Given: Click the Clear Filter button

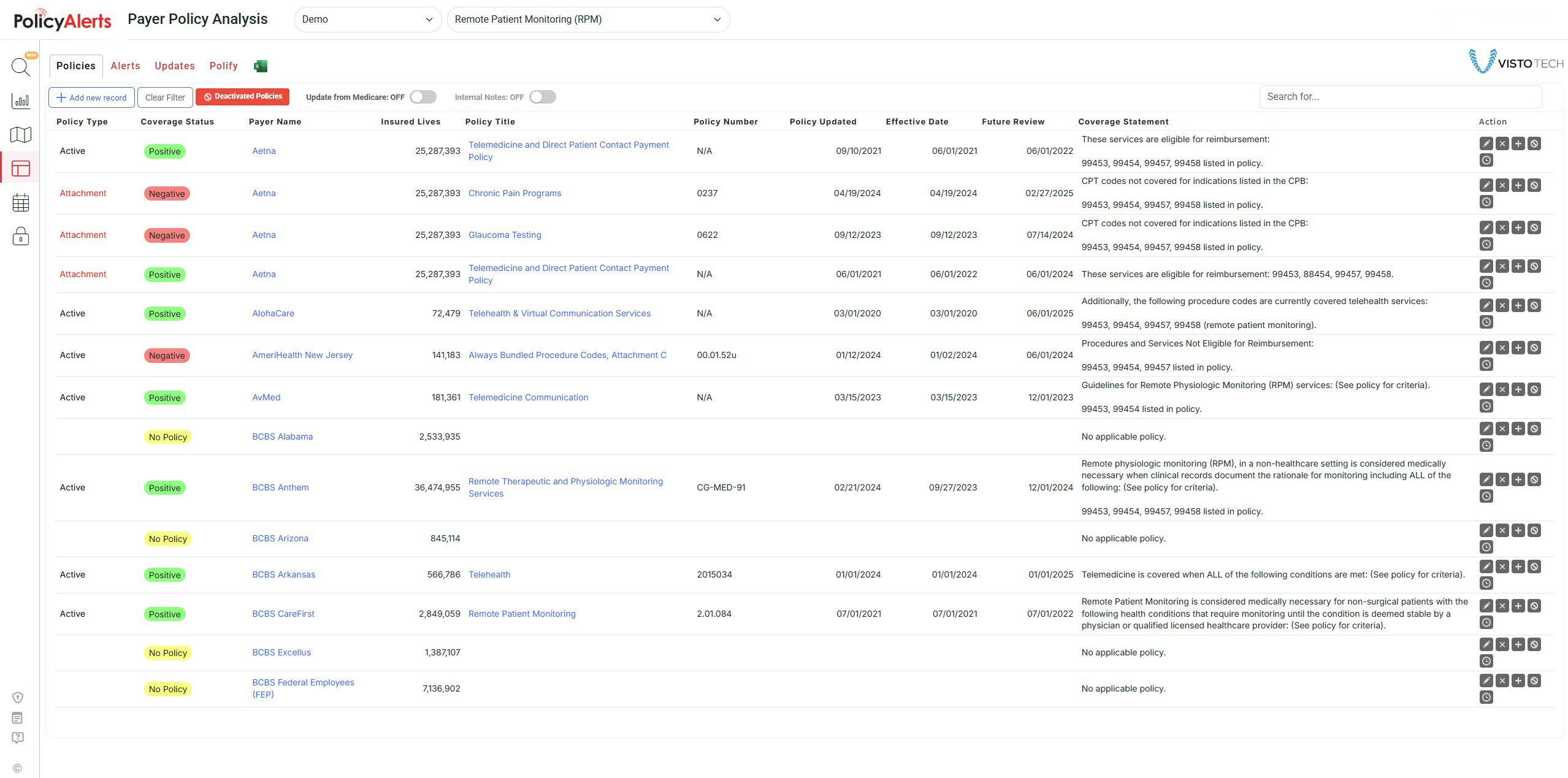Looking at the screenshot, I should tap(165, 97).
